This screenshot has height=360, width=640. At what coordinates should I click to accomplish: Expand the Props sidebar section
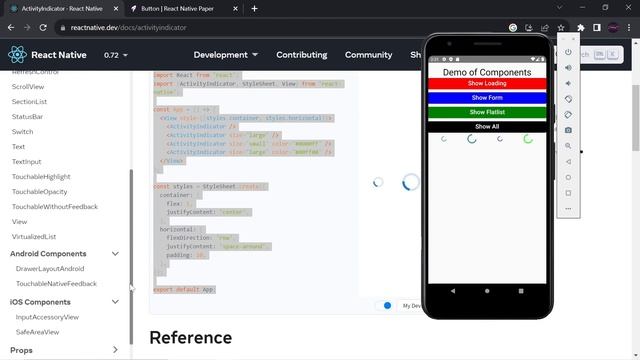click(115, 350)
